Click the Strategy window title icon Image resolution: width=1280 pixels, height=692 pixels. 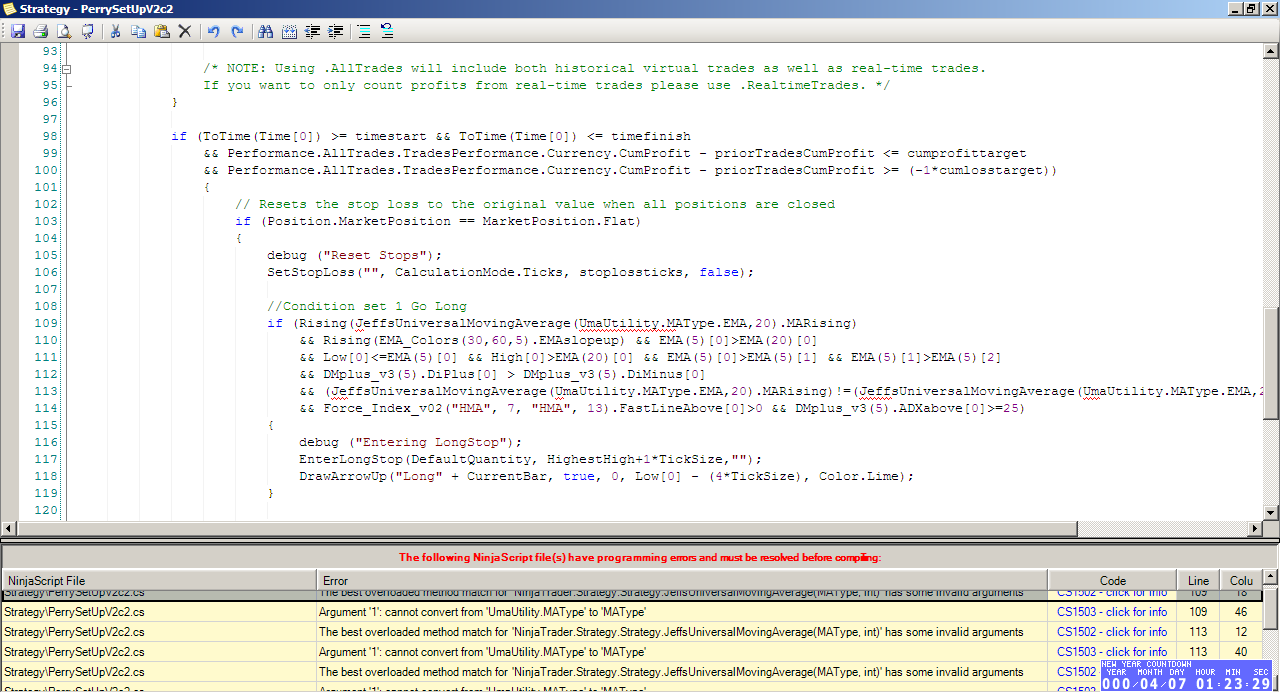(x=9, y=8)
